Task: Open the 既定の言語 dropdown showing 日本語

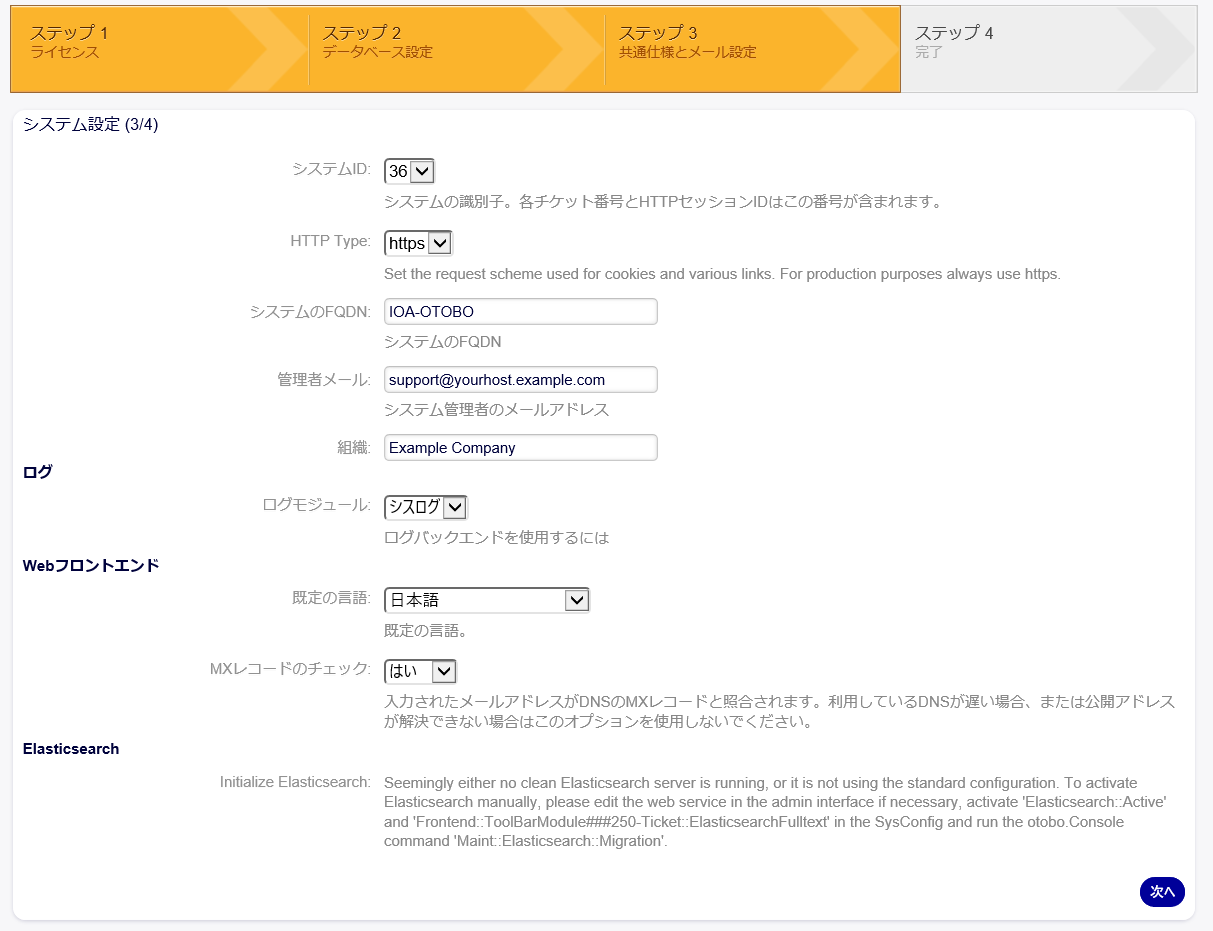Action: coord(487,599)
